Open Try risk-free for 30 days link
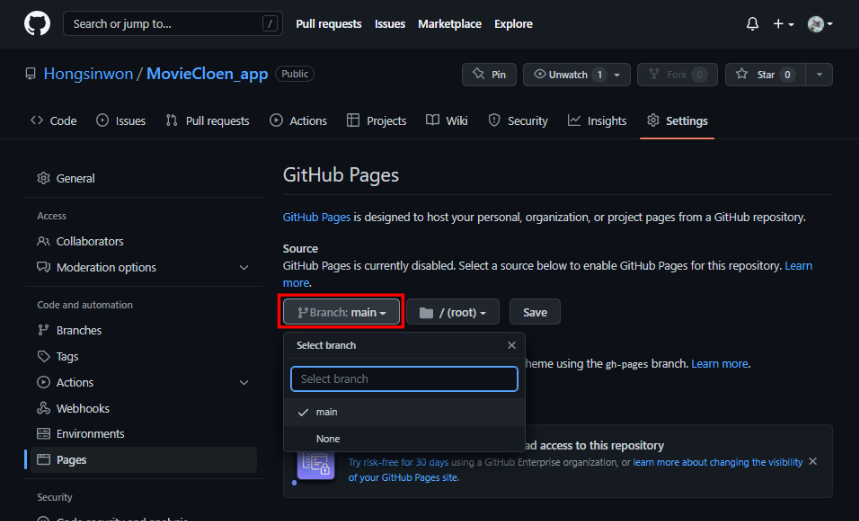 398,462
